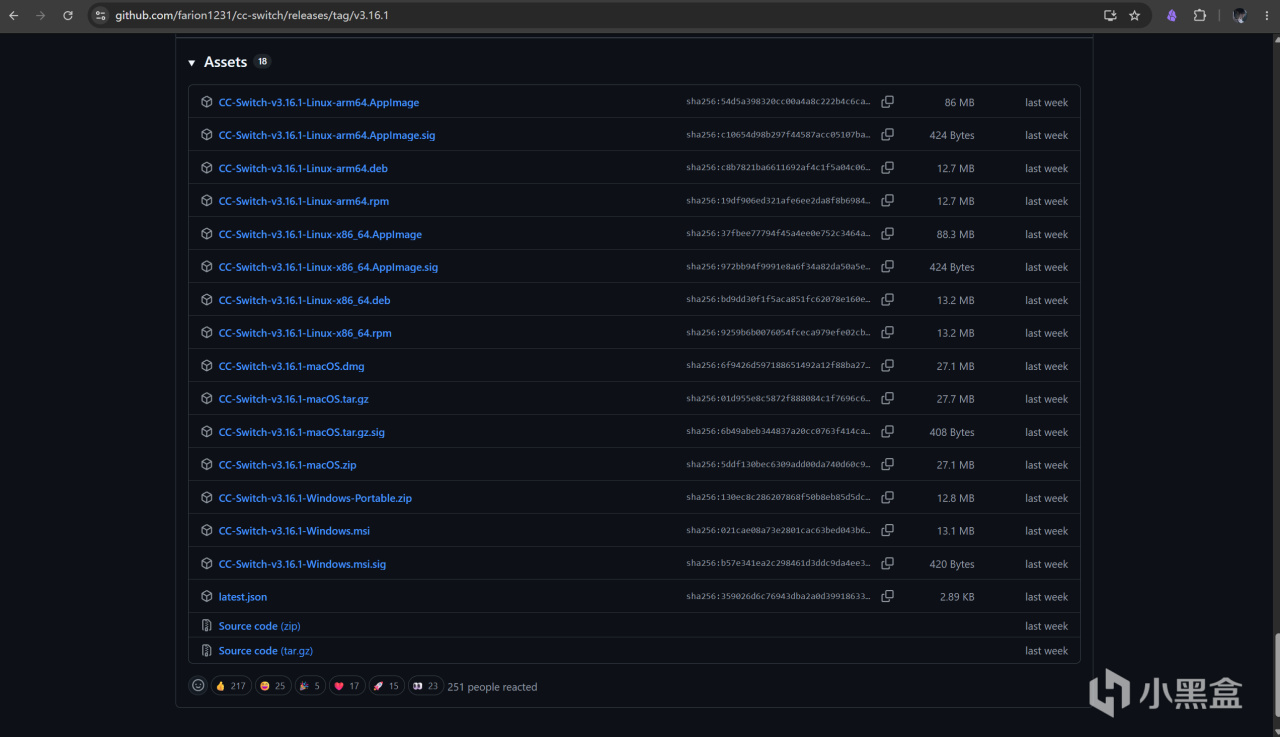
Task: Open the latest.json asset link
Action: (243, 597)
